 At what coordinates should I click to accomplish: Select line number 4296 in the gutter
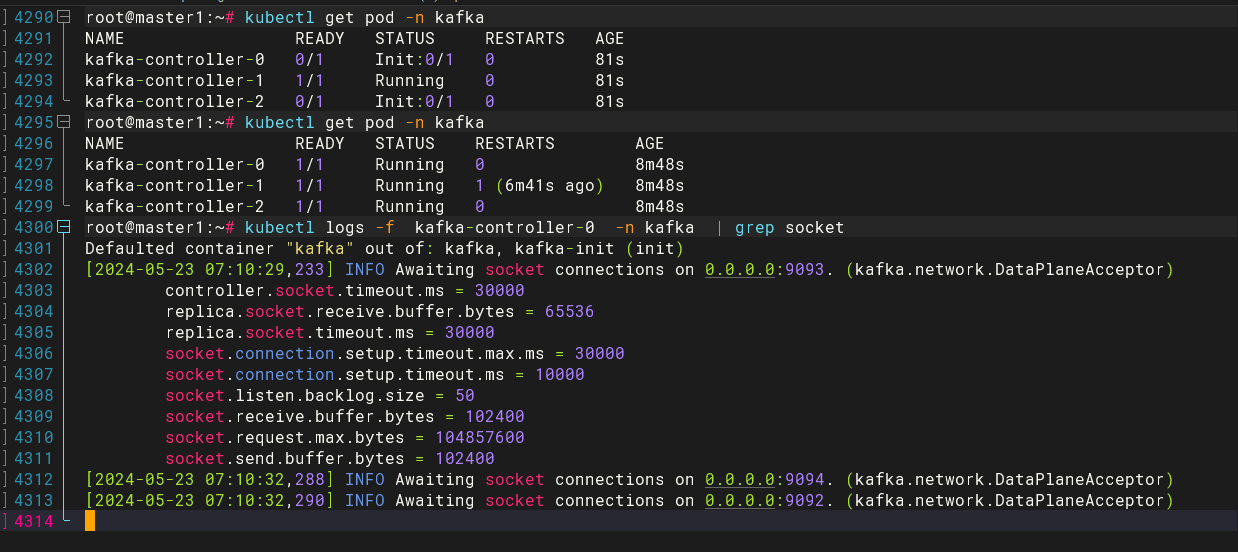point(33,143)
